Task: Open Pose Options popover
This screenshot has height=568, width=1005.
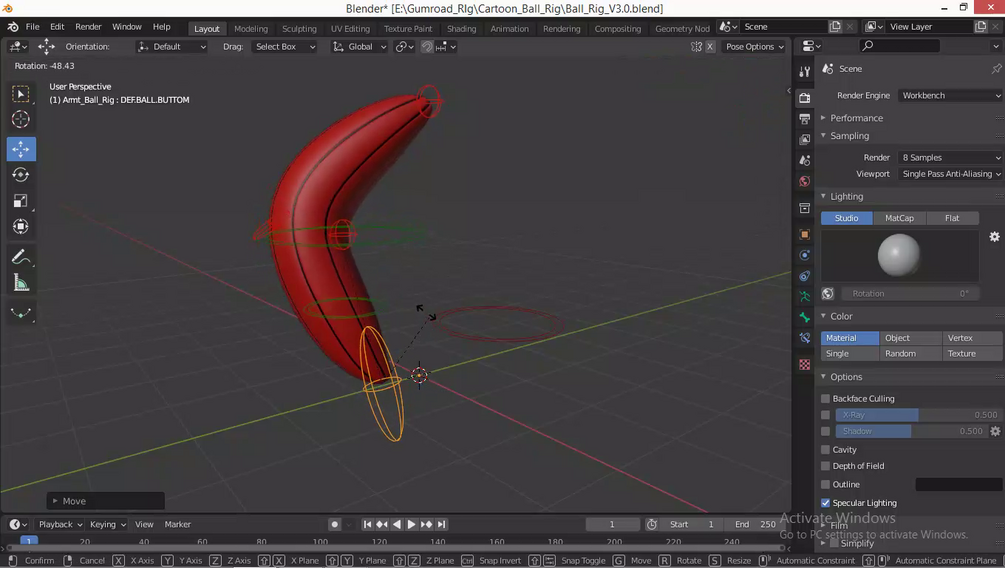Action: [754, 47]
